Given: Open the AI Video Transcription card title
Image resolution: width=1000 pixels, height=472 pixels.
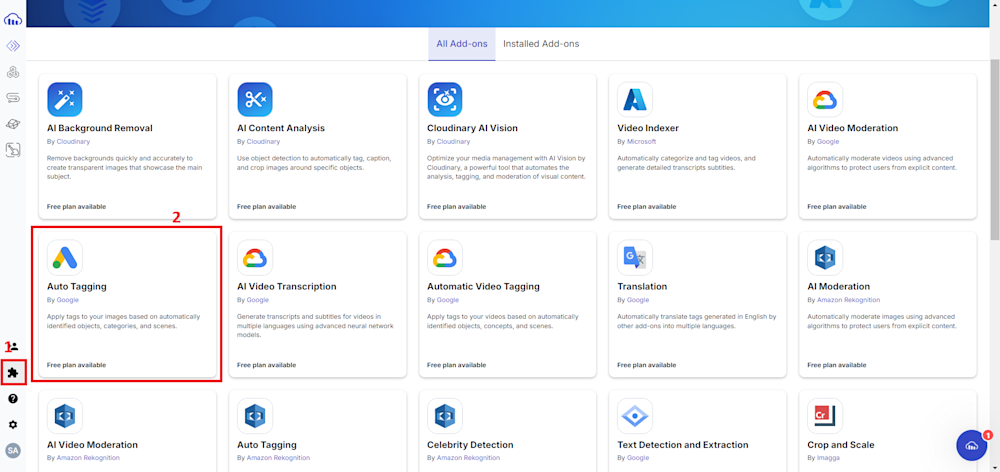Looking at the screenshot, I should click(287, 286).
